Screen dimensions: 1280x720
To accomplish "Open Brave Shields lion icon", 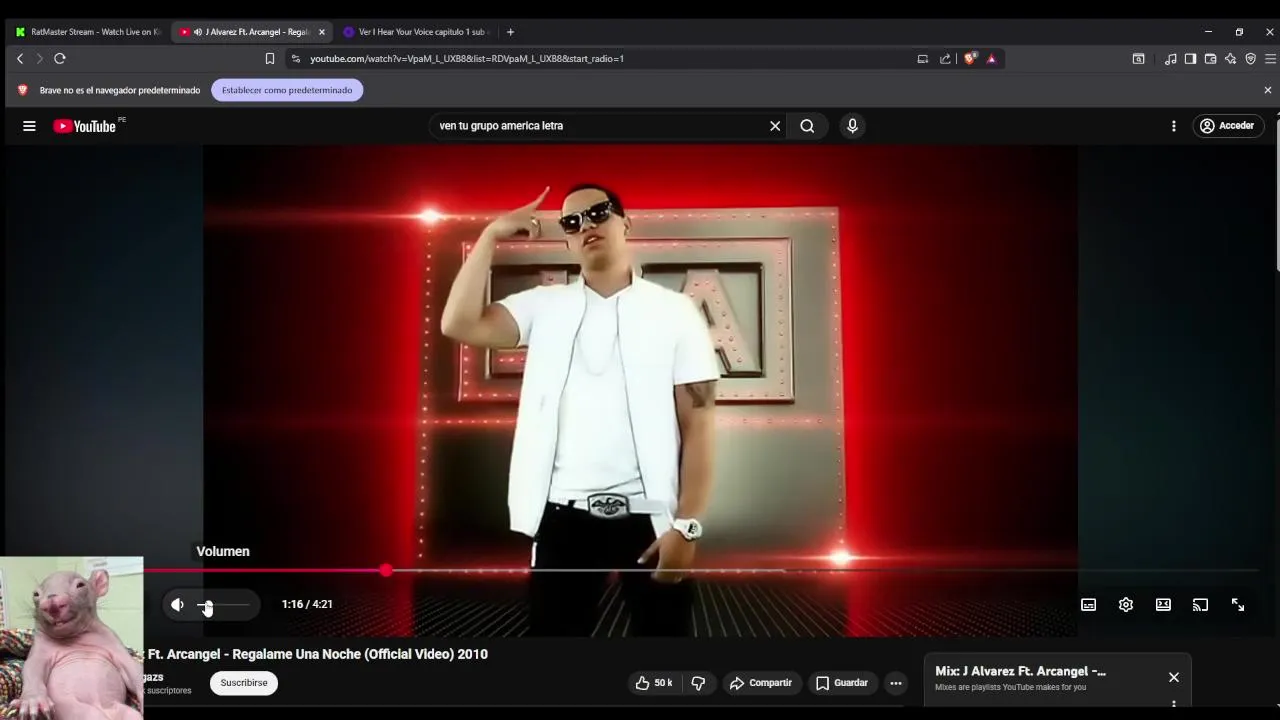I will tap(969, 59).
